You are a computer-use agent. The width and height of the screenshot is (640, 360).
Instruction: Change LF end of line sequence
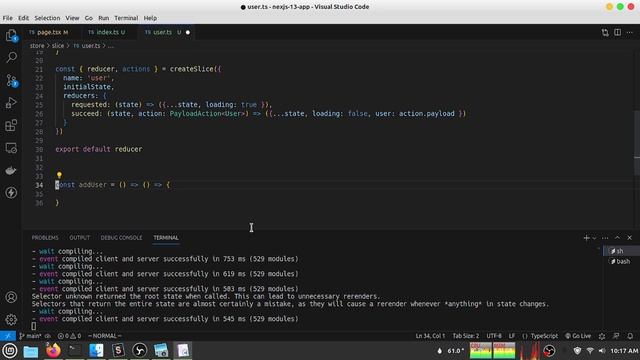511,336
